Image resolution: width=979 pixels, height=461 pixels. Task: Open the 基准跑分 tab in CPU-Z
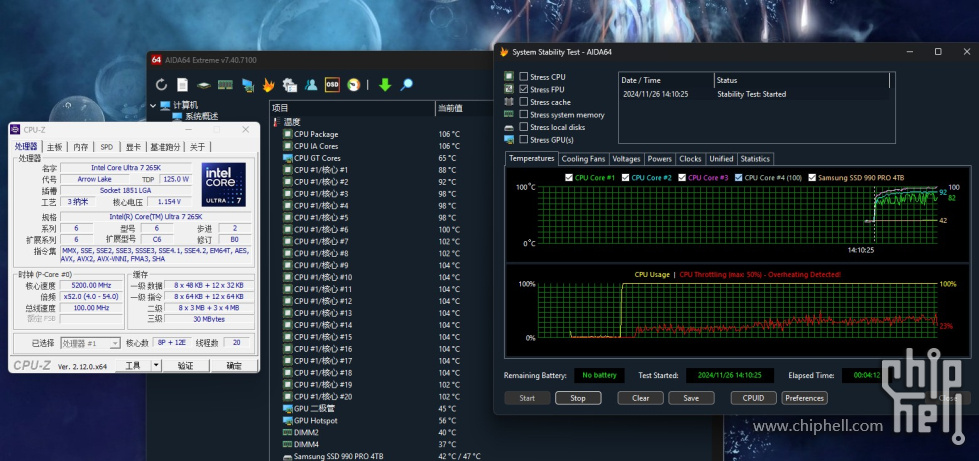point(165,147)
